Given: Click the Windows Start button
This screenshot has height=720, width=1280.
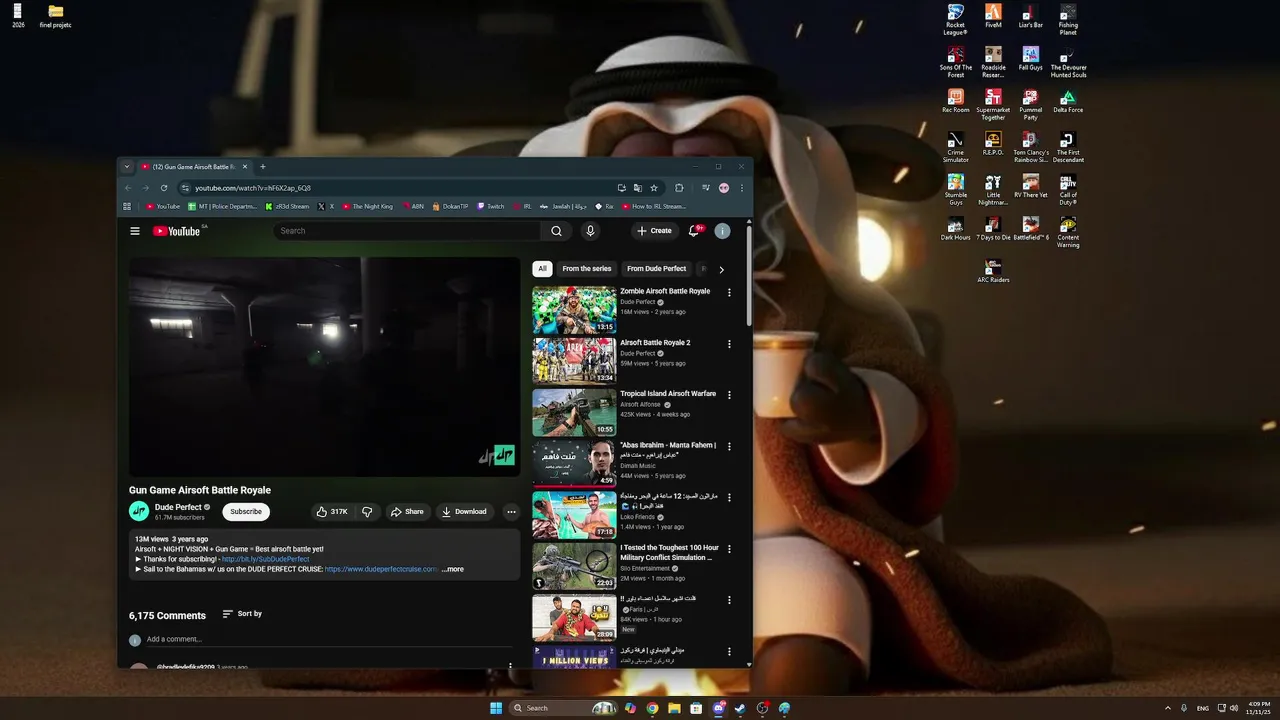Looking at the screenshot, I should (x=496, y=708).
